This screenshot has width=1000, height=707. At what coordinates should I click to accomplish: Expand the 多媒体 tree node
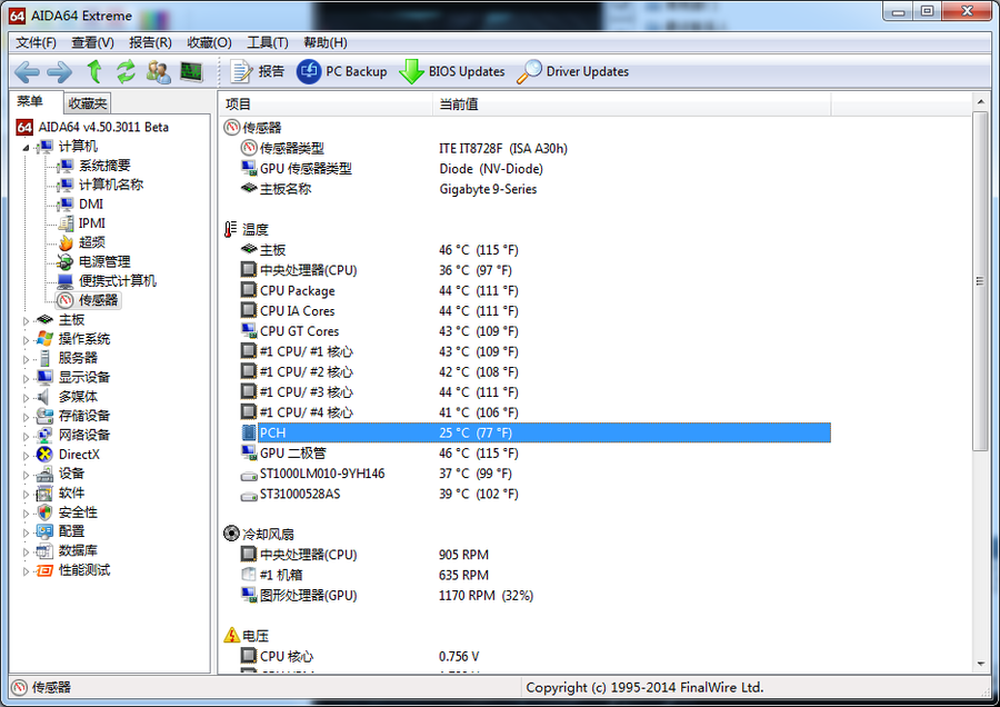coord(26,398)
